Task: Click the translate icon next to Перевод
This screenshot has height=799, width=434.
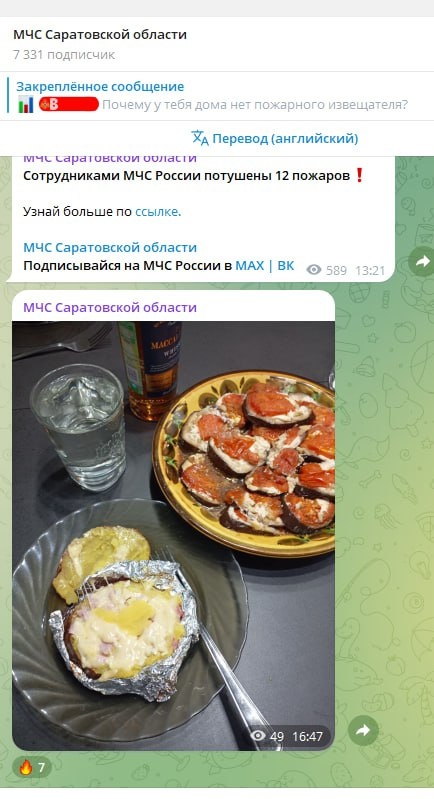Action: point(200,138)
